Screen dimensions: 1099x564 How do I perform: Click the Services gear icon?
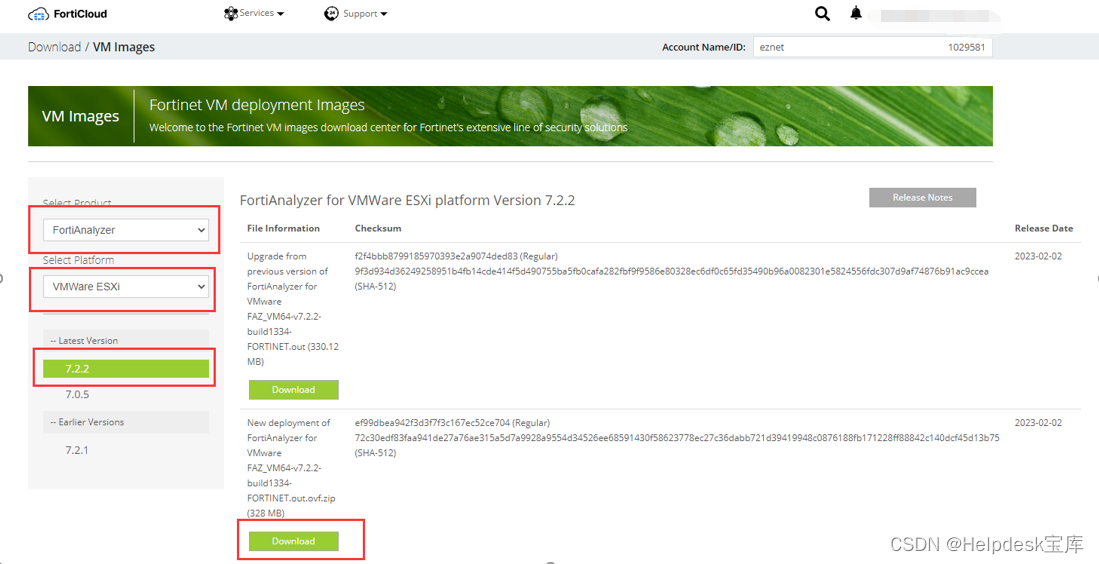coord(231,13)
